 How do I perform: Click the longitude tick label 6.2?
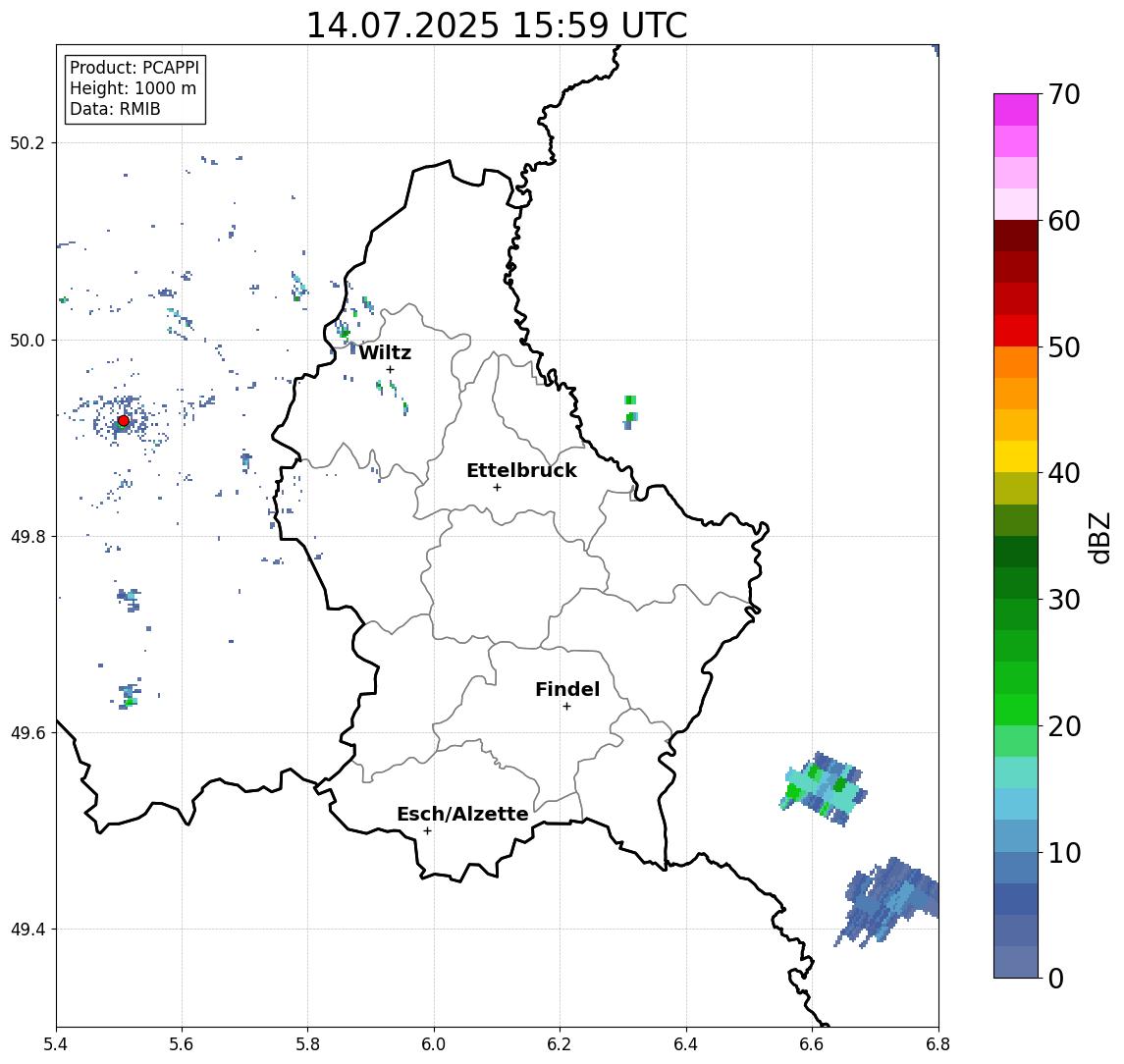[560, 1044]
